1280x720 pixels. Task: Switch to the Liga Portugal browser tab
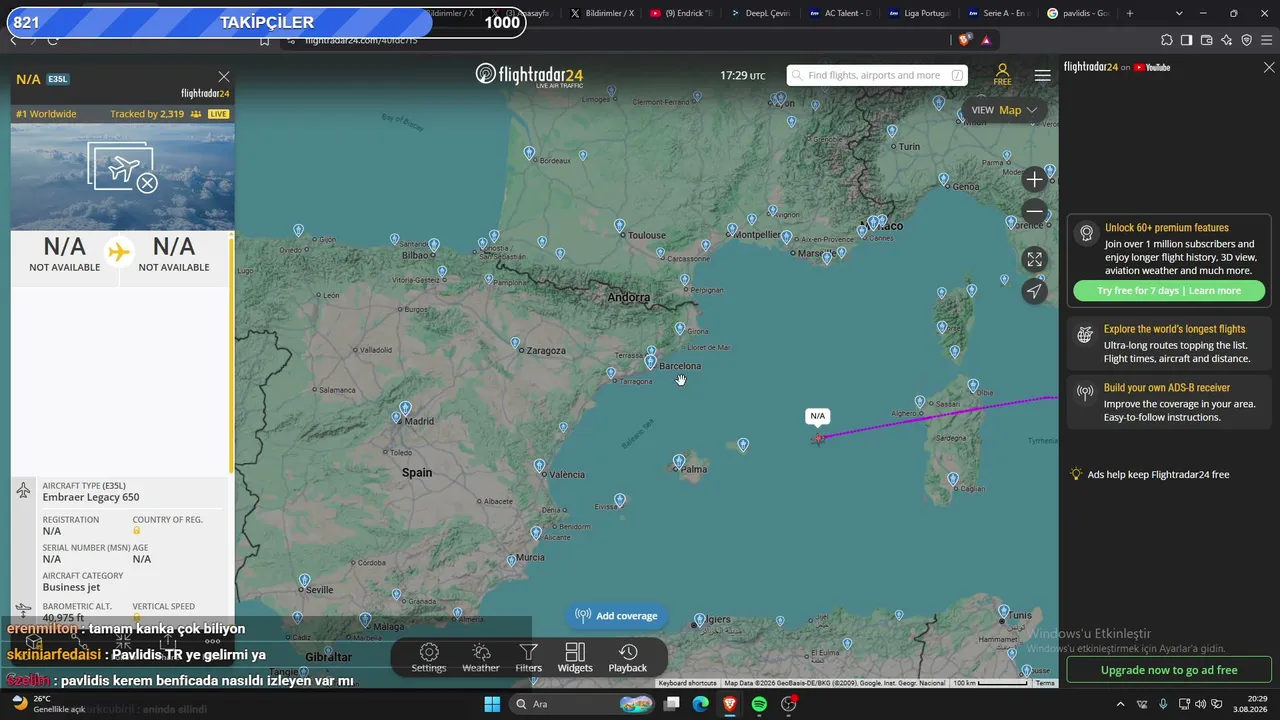coord(918,13)
